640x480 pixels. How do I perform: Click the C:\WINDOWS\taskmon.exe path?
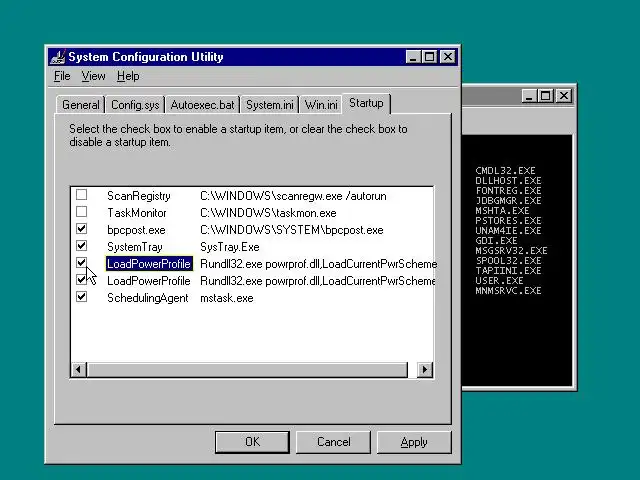coord(268,213)
